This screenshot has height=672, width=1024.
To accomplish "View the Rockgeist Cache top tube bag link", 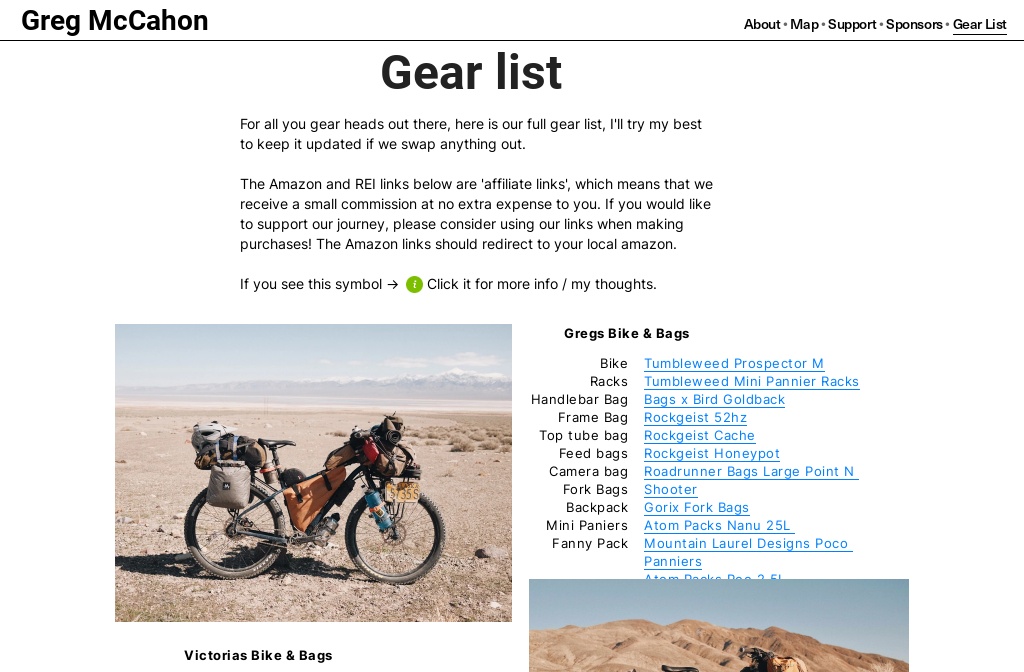I will tap(700, 435).
